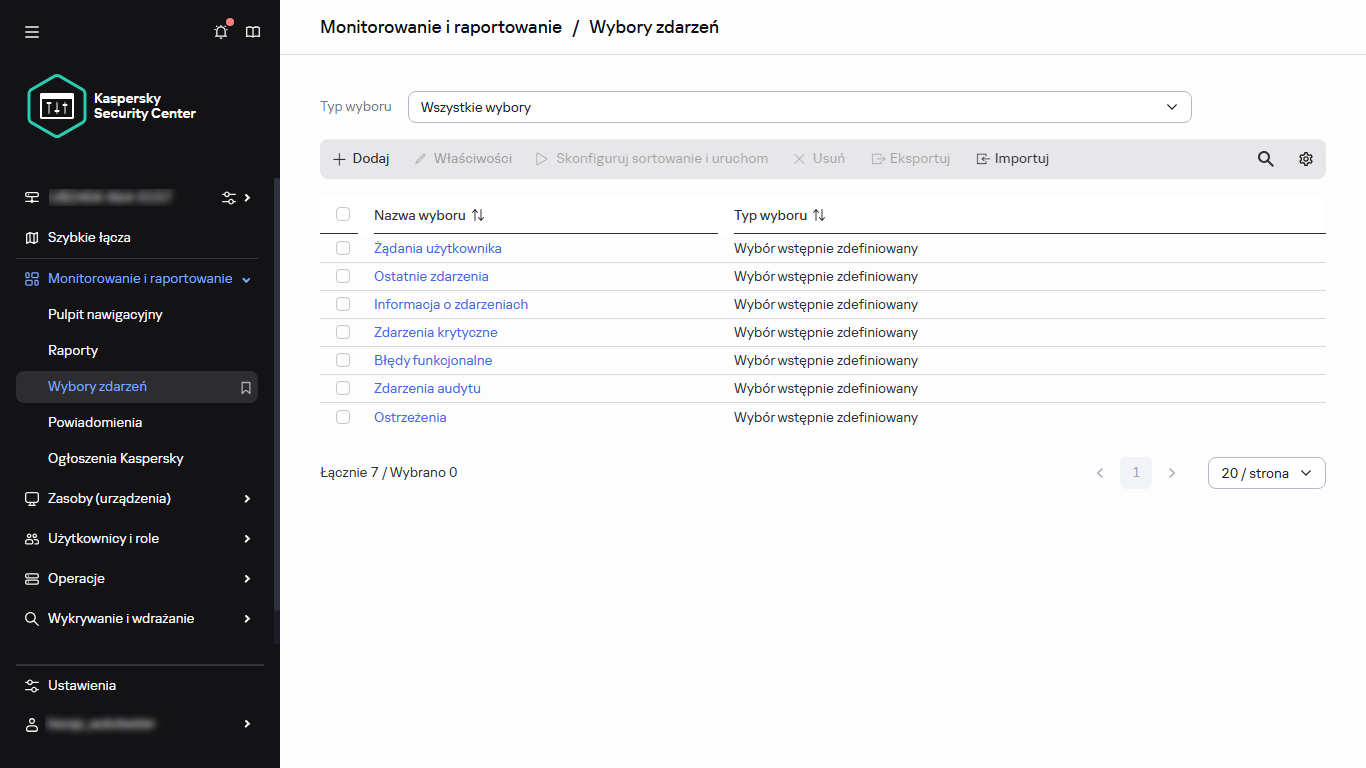
Task: Click the bookmark icon beside Wybory zdarzeń
Action: (245, 387)
